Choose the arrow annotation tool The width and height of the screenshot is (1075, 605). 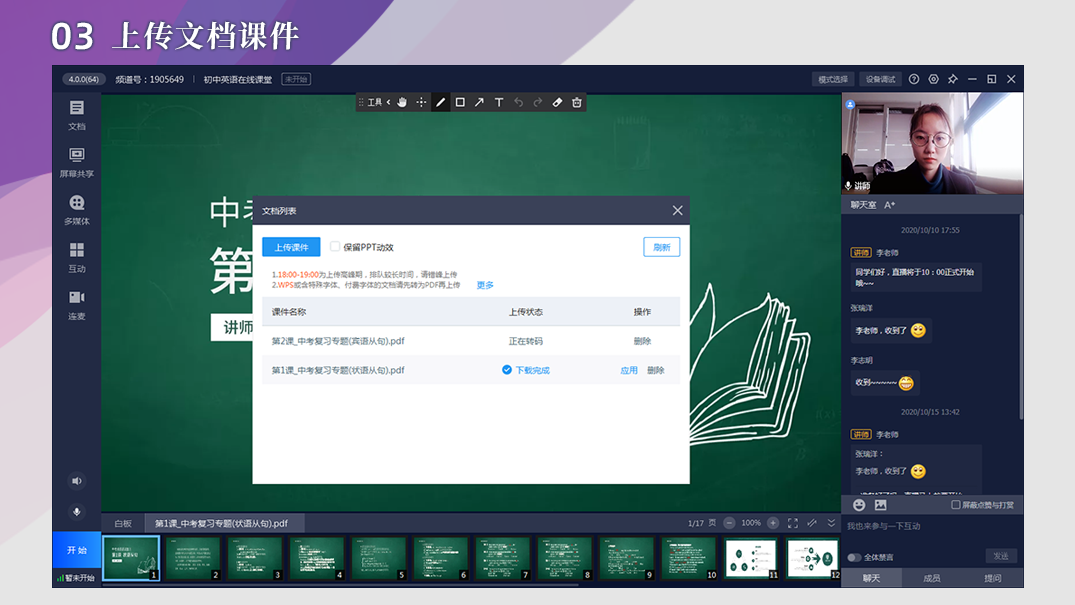point(479,102)
